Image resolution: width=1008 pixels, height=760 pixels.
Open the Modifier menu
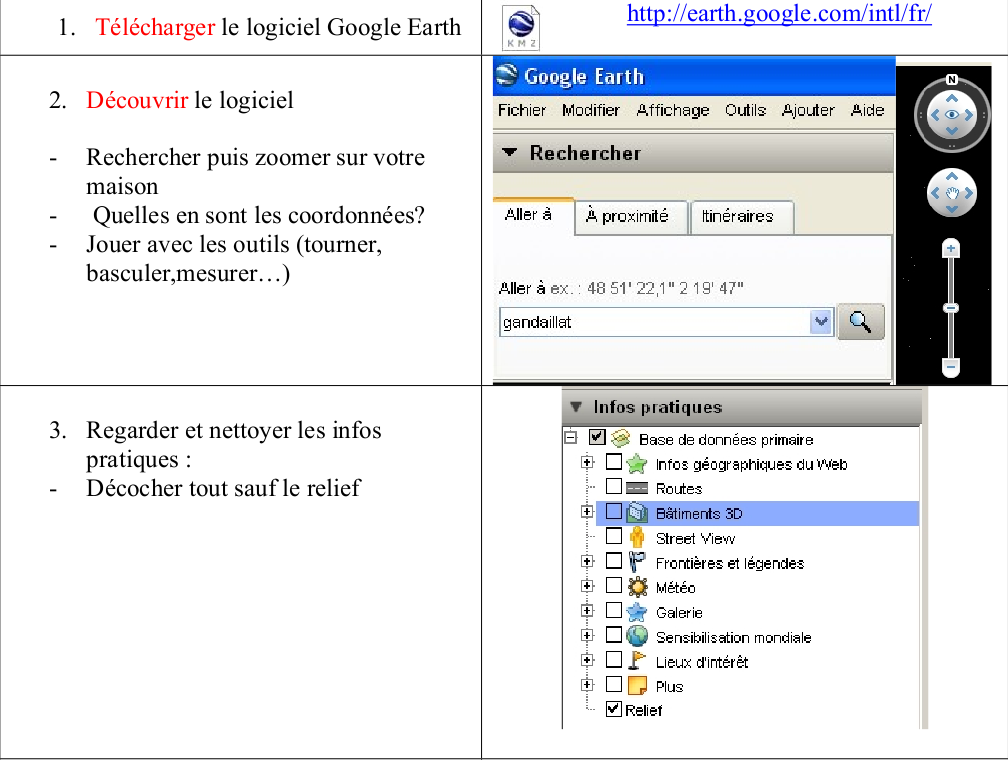click(591, 111)
